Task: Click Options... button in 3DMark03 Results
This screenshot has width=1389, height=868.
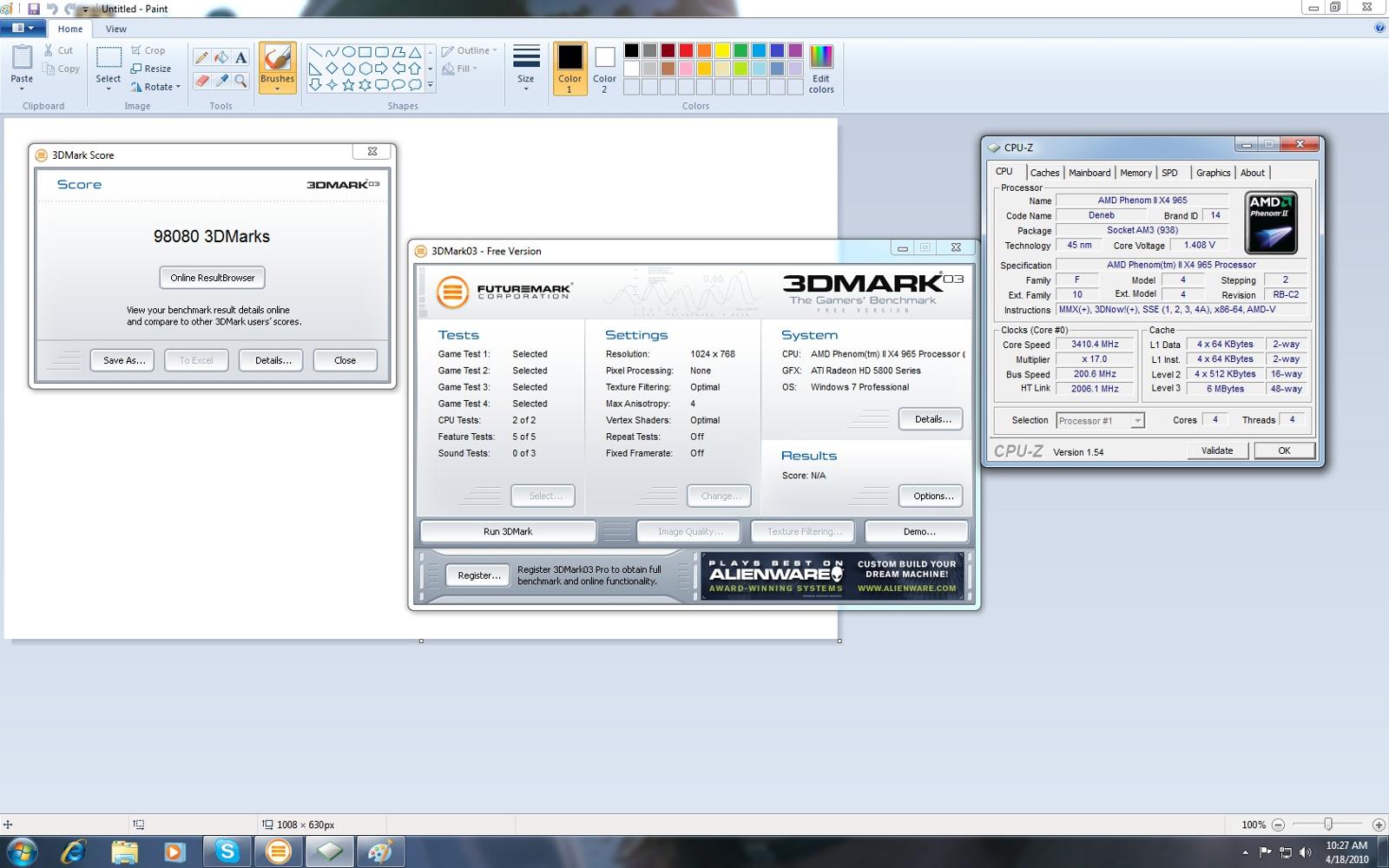Action: pos(932,496)
